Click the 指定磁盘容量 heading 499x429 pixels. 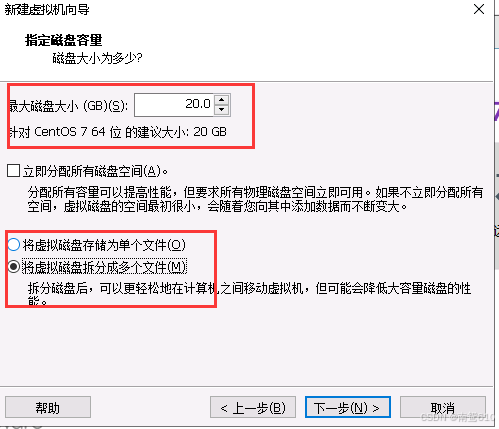tap(63, 40)
